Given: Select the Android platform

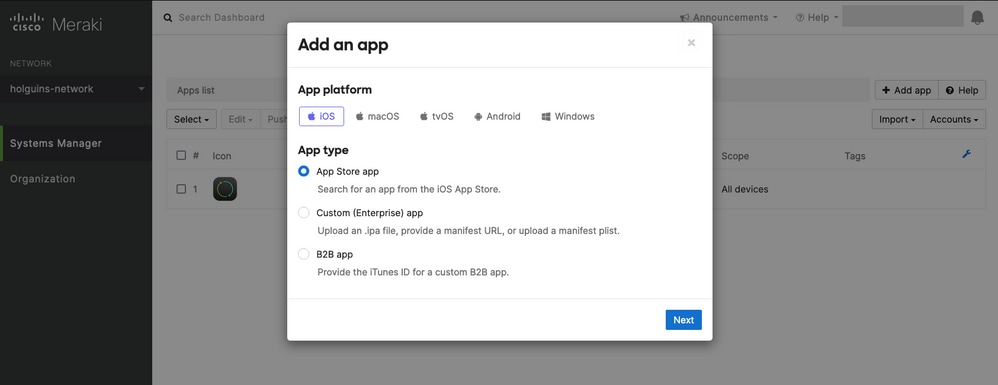Looking at the screenshot, I should tap(497, 116).
